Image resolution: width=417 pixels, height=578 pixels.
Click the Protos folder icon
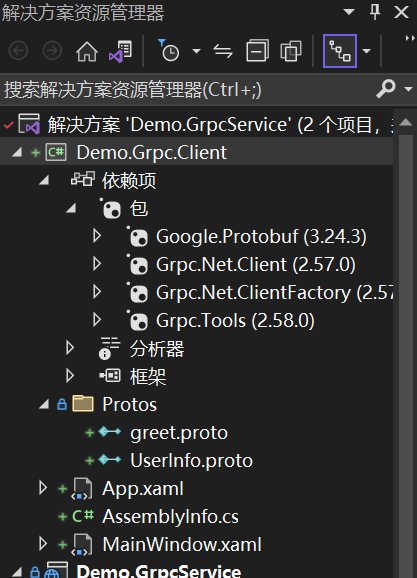(x=83, y=404)
